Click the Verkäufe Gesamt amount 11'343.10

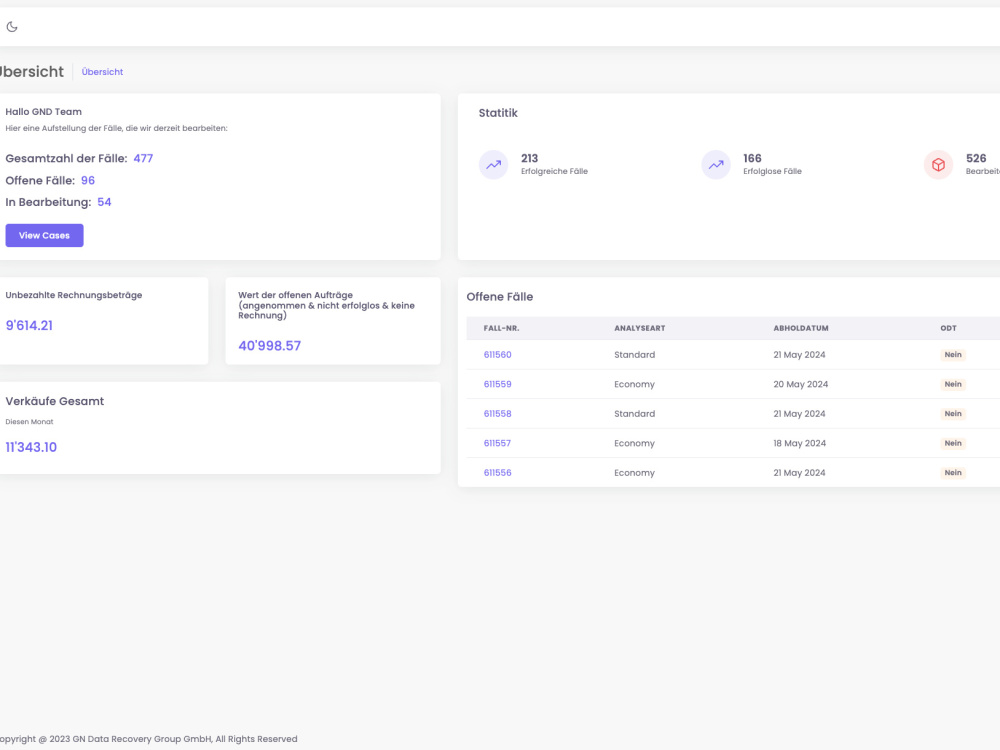point(31,447)
